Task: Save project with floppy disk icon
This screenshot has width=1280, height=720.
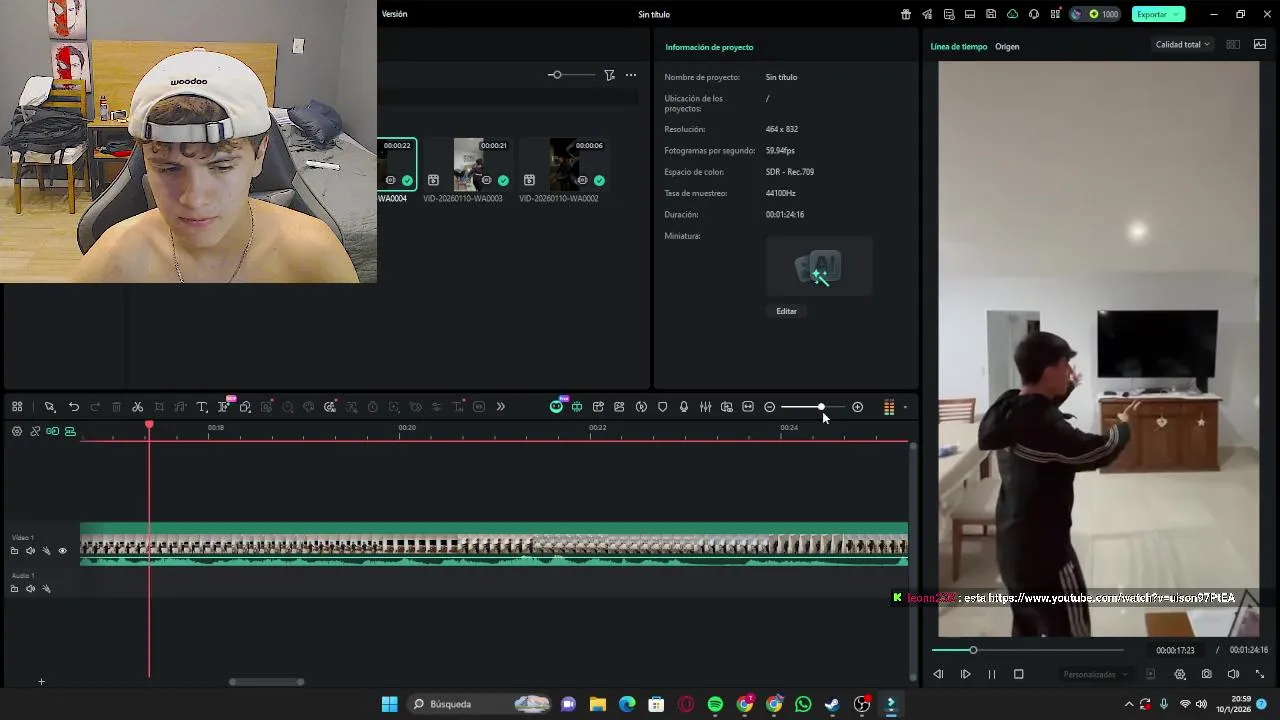Action: tap(991, 14)
